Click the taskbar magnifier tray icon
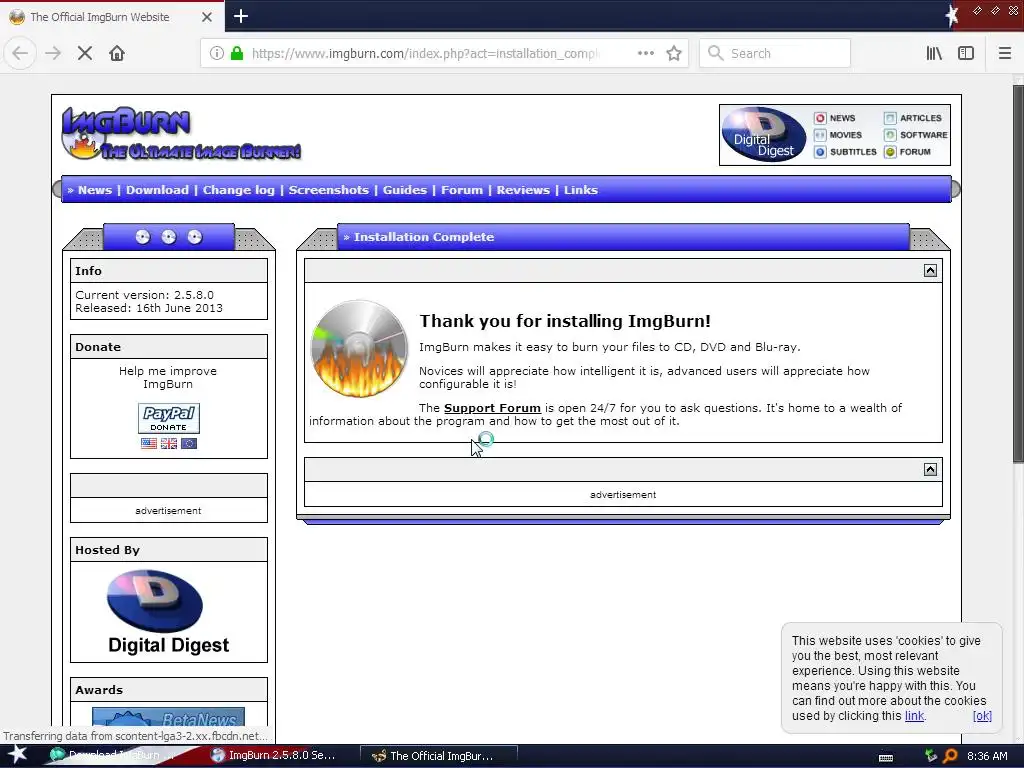Image resolution: width=1024 pixels, height=768 pixels. 950,756
